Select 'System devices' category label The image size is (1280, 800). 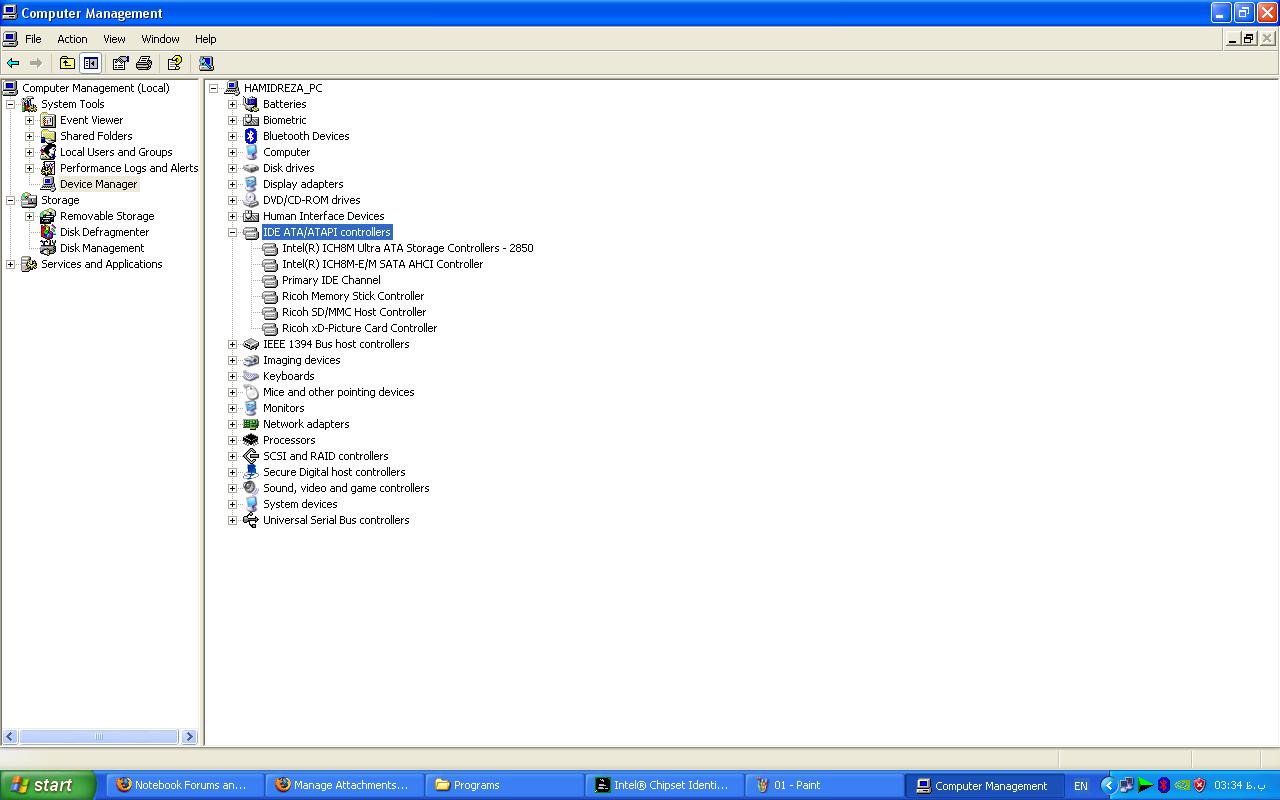click(300, 504)
